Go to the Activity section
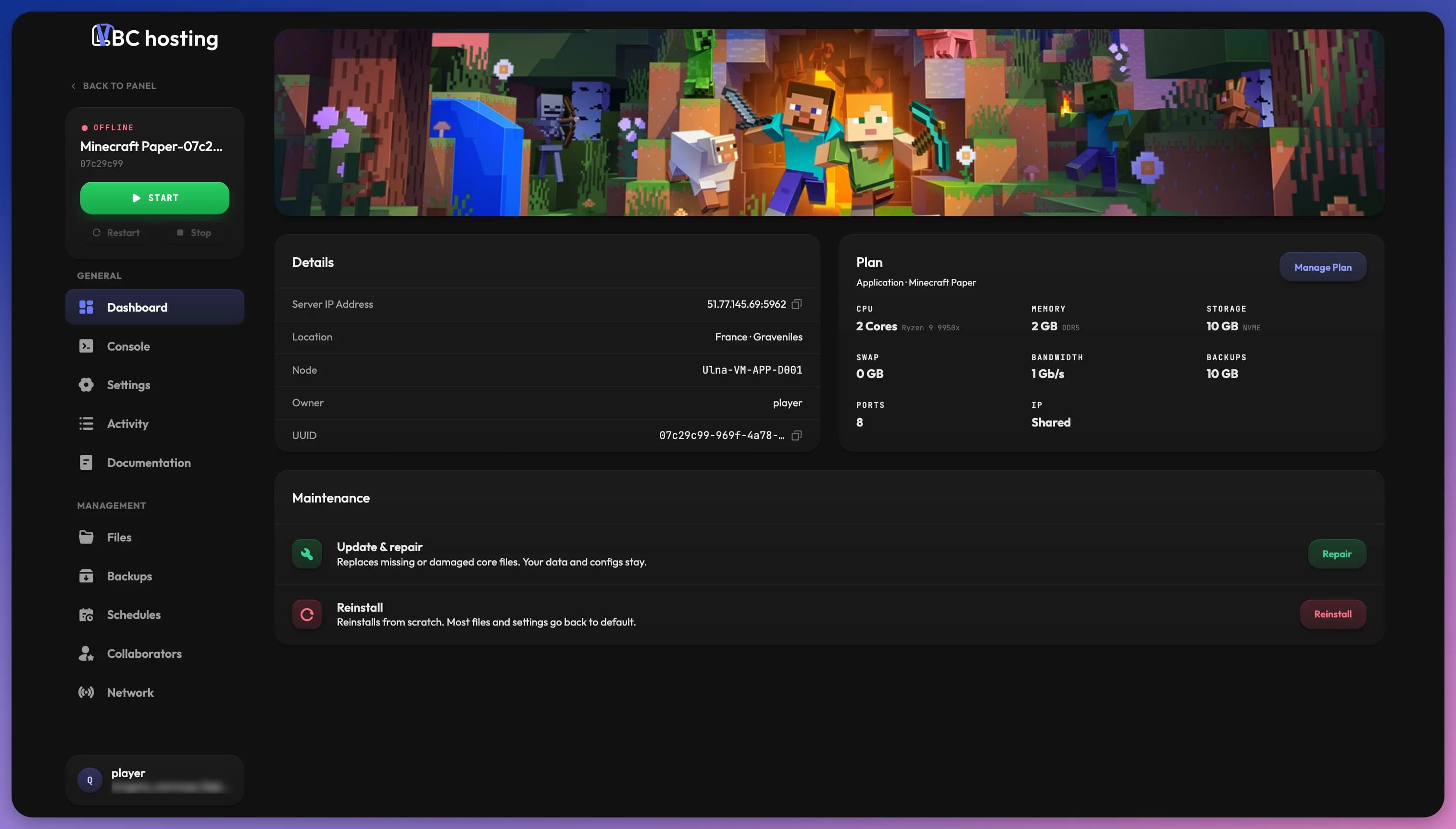The height and width of the screenshot is (829, 1456). 155,424
